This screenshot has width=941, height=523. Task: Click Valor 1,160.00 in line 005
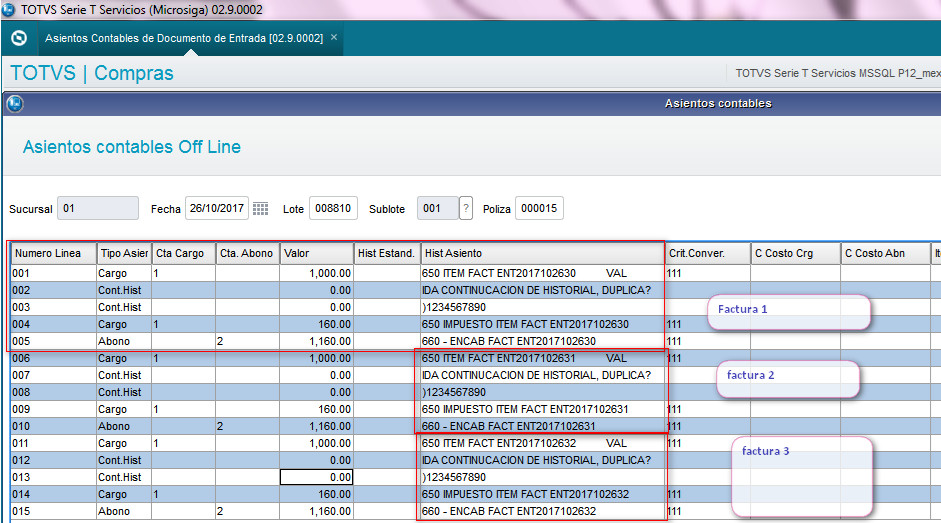316,341
